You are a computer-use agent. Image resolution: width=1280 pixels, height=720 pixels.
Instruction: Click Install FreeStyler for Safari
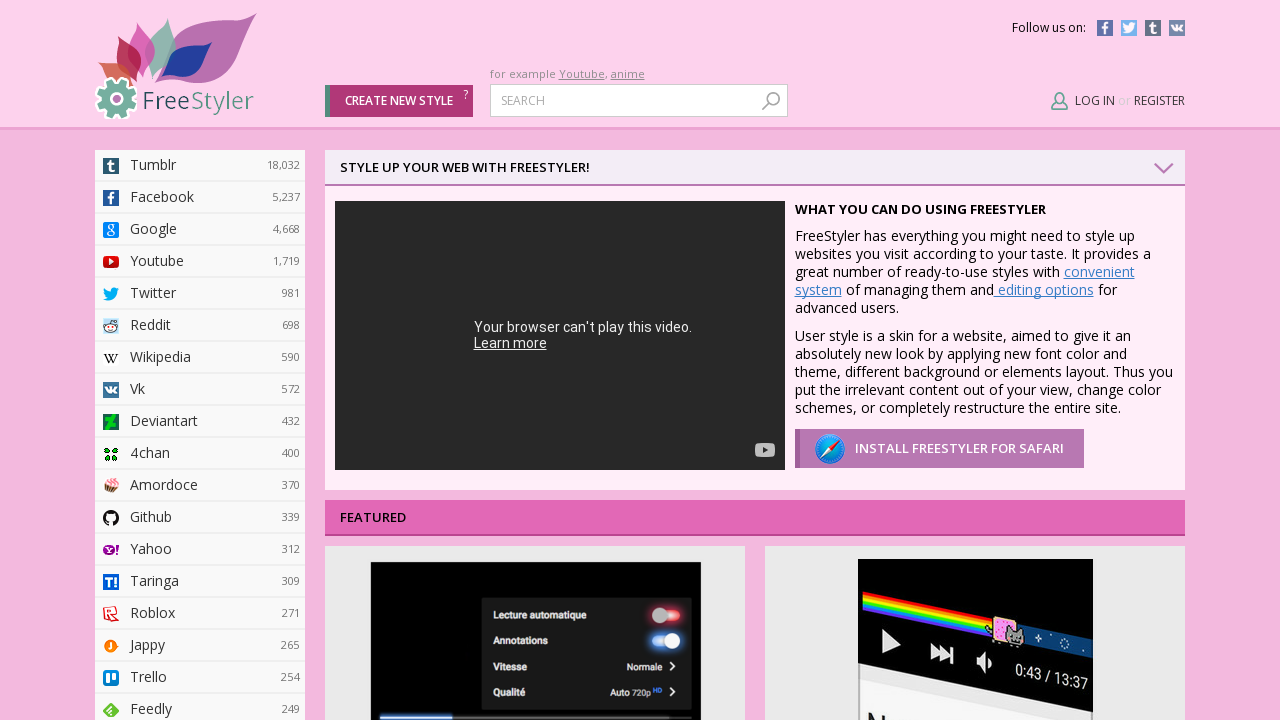coord(939,449)
